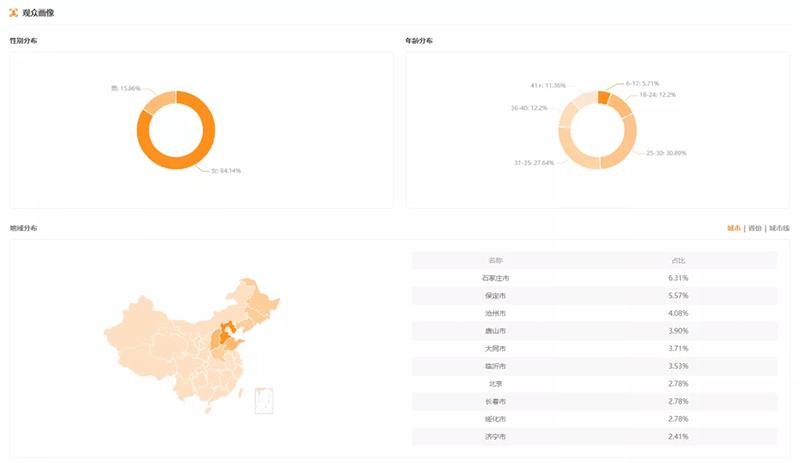Select the 济宁市 table row

(594, 437)
